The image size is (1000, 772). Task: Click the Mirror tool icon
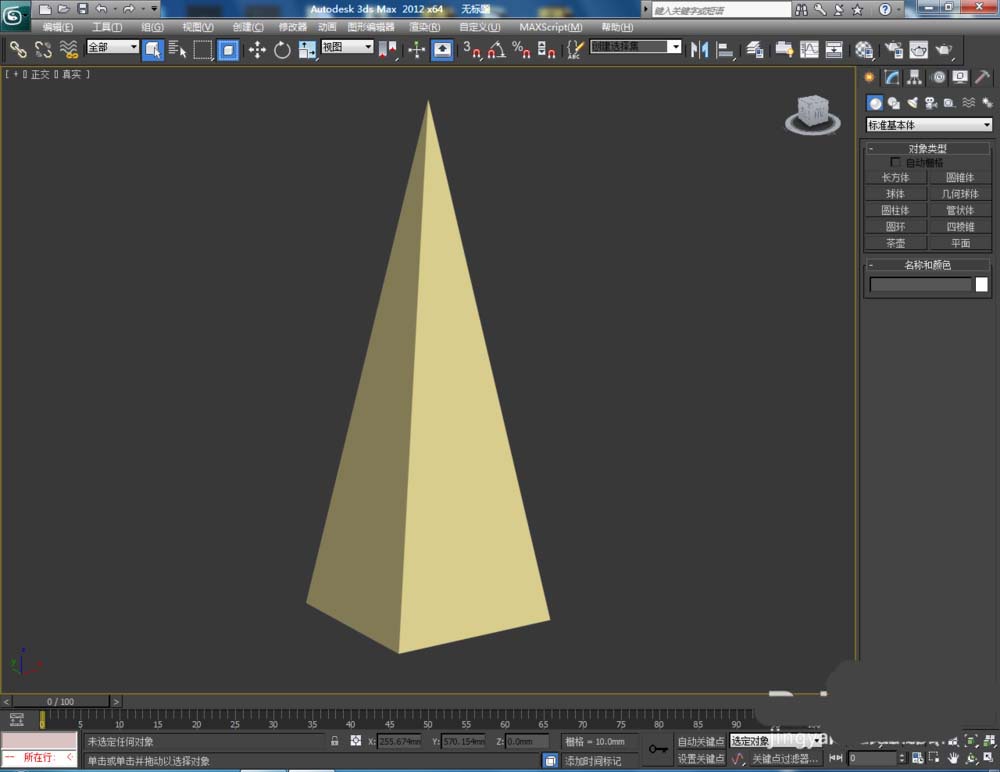coord(700,49)
